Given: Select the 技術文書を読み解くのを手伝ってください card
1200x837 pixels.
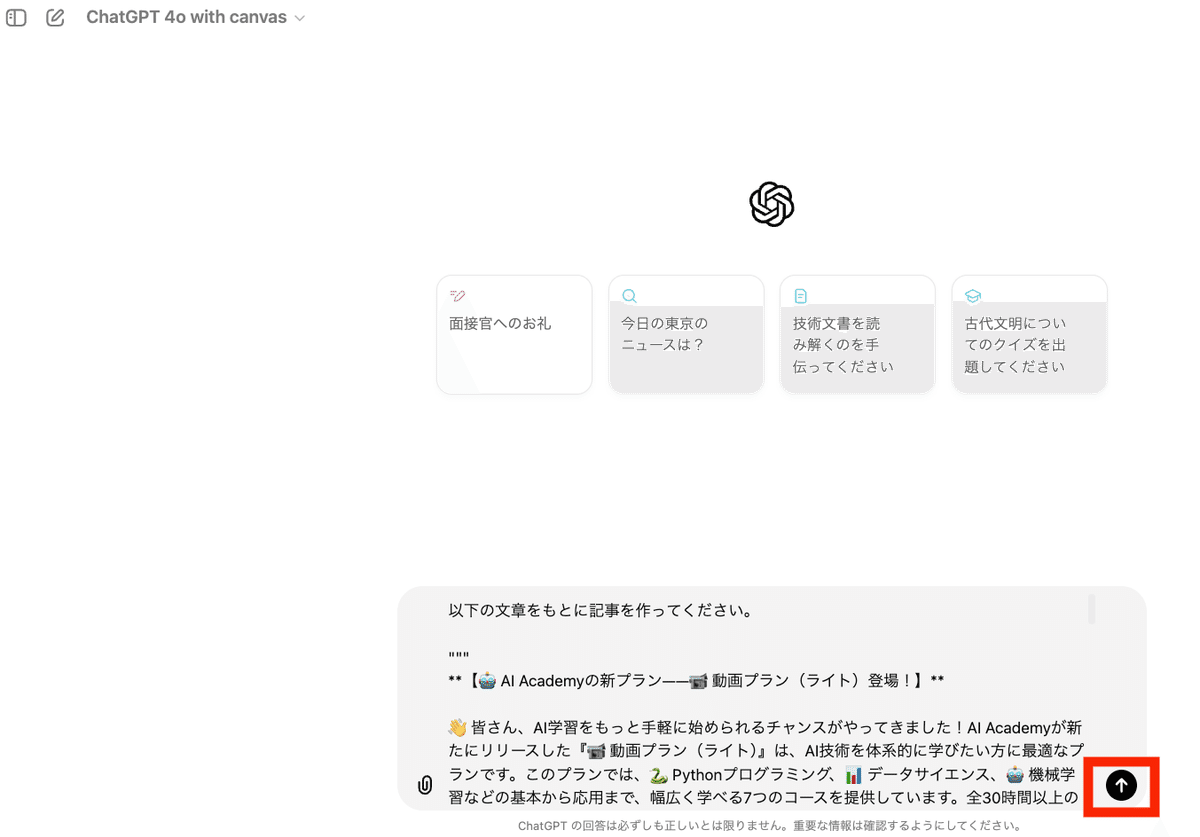Looking at the screenshot, I should (858, 335).
